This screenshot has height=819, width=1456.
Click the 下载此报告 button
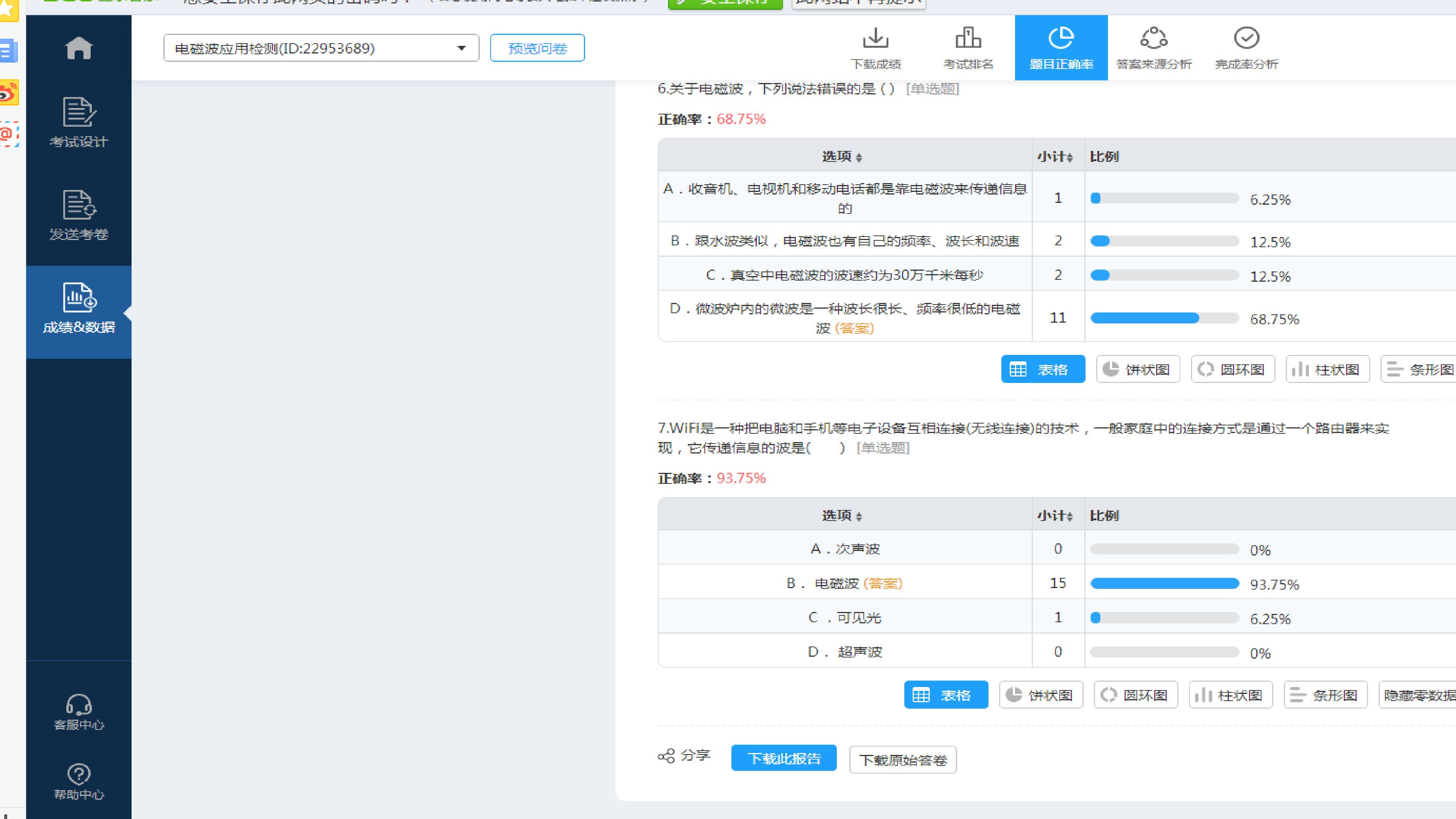(x=783, y=758)
